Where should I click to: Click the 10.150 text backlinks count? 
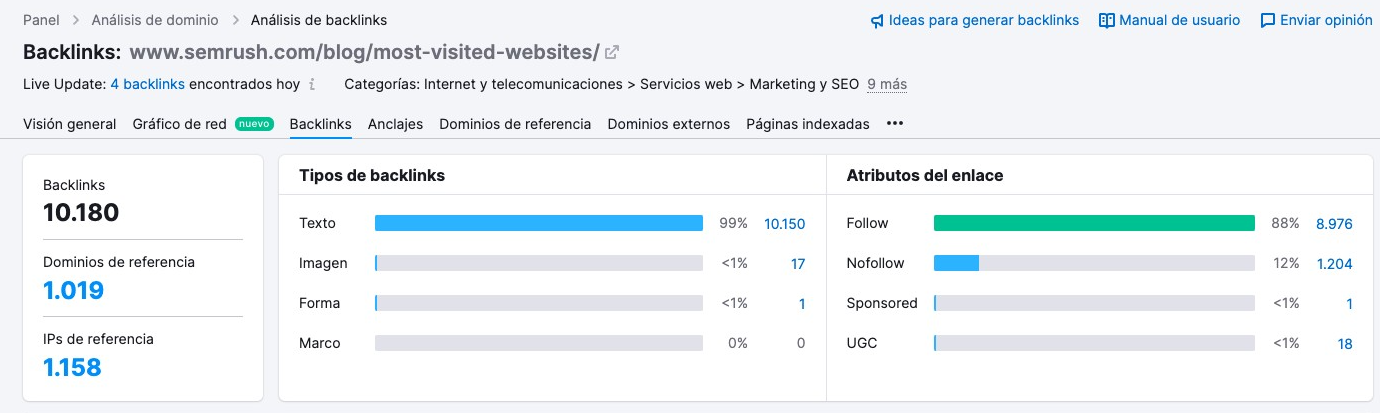click(x=785, y=224)
